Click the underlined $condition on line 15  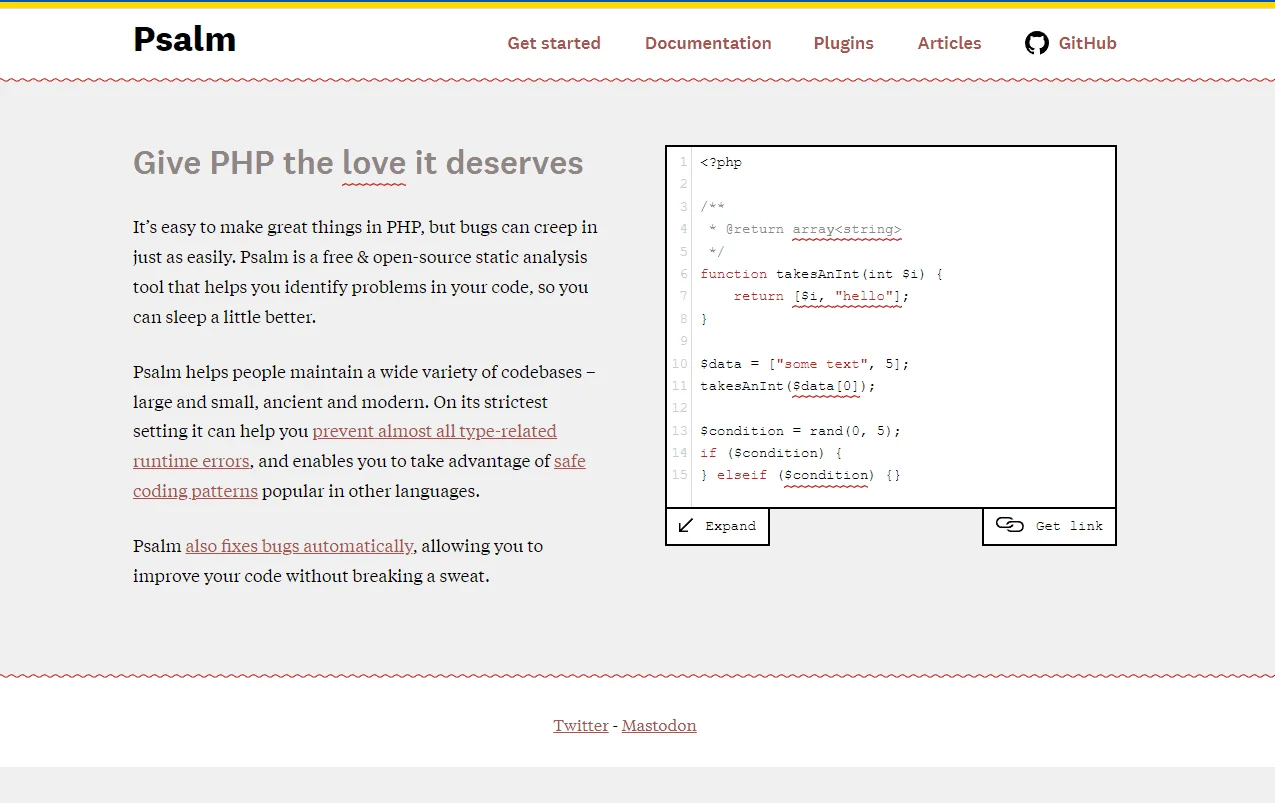click(825, 474)
